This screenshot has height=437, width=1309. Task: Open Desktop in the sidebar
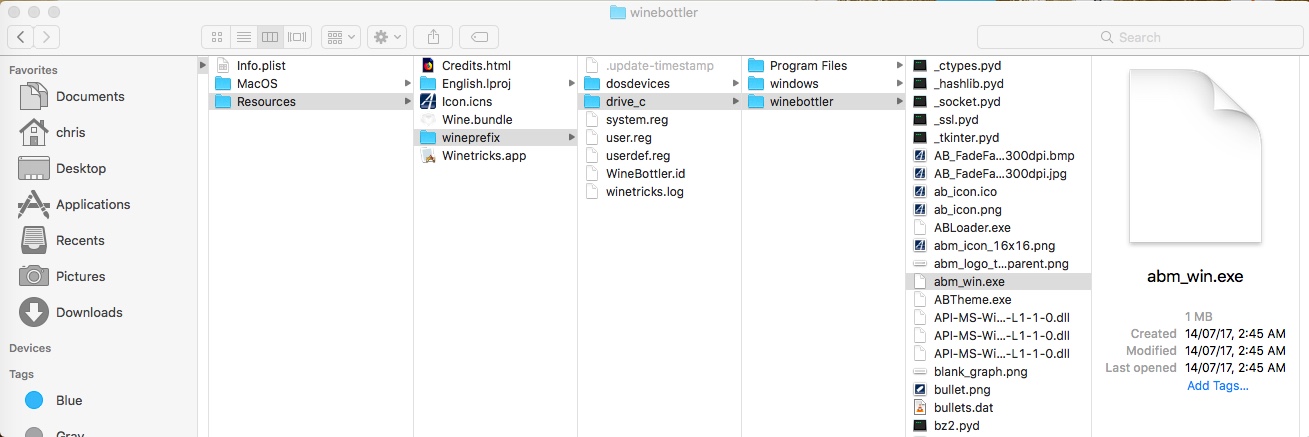81,168
